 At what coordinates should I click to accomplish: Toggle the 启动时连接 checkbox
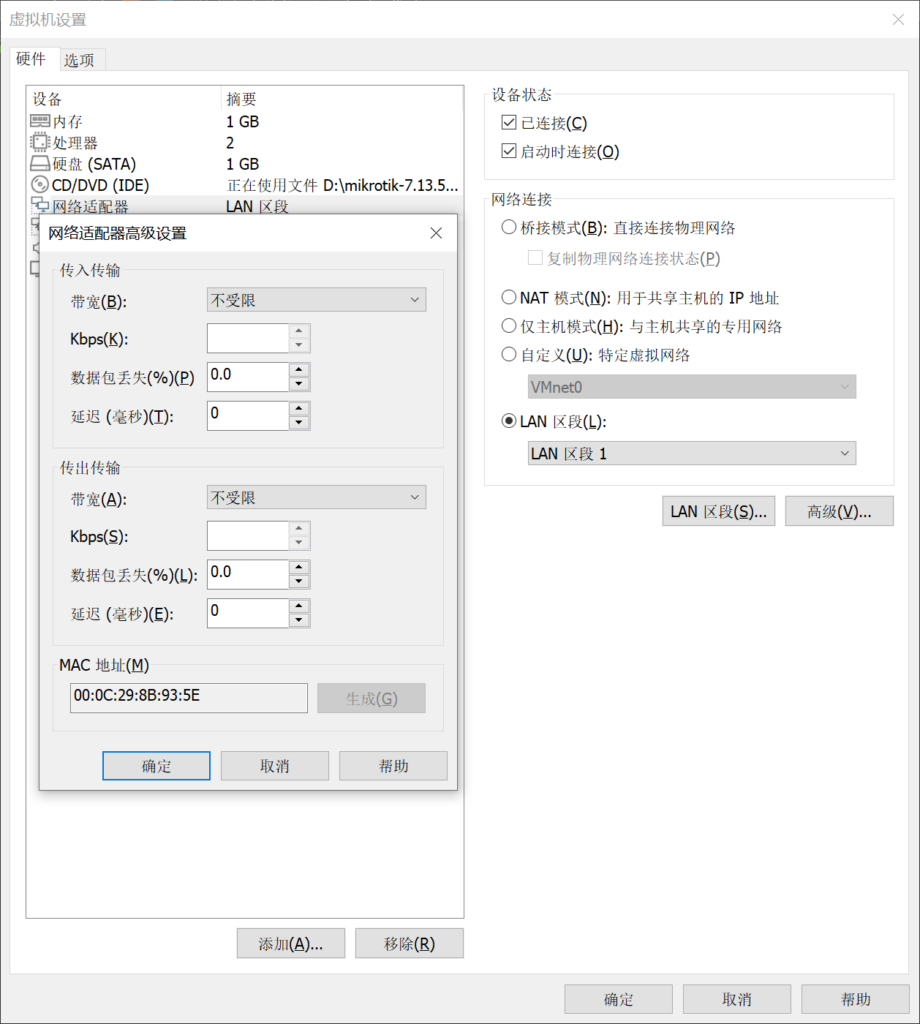tap(508, 152)
